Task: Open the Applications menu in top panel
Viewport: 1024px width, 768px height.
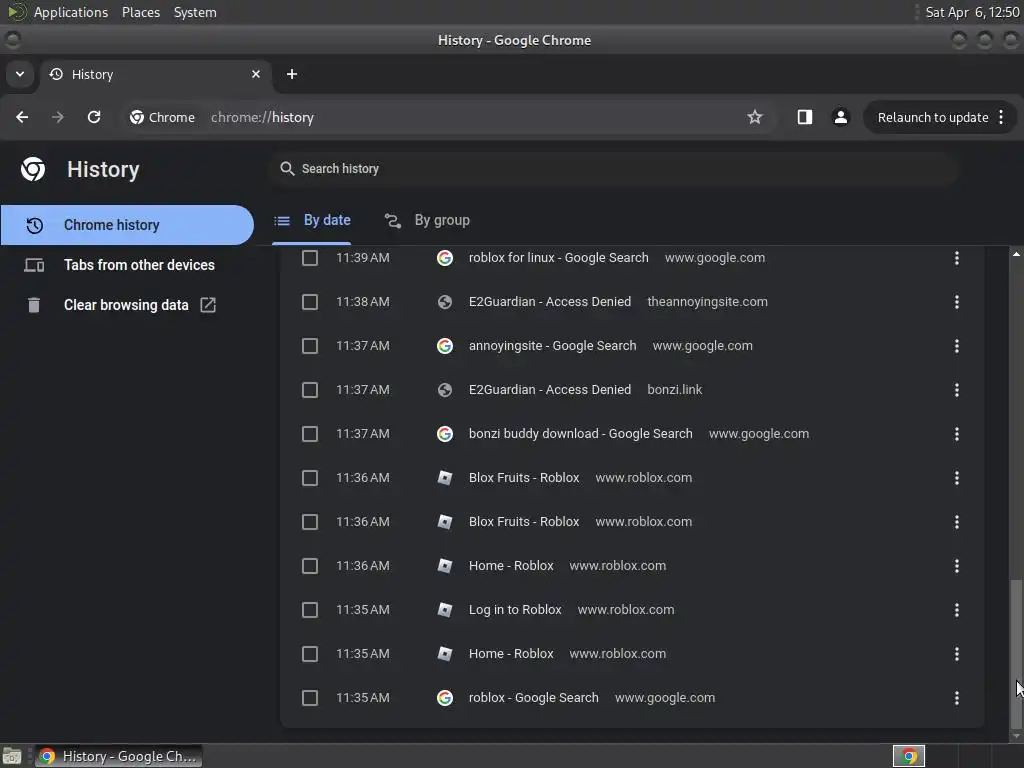Action: [71, 12]
